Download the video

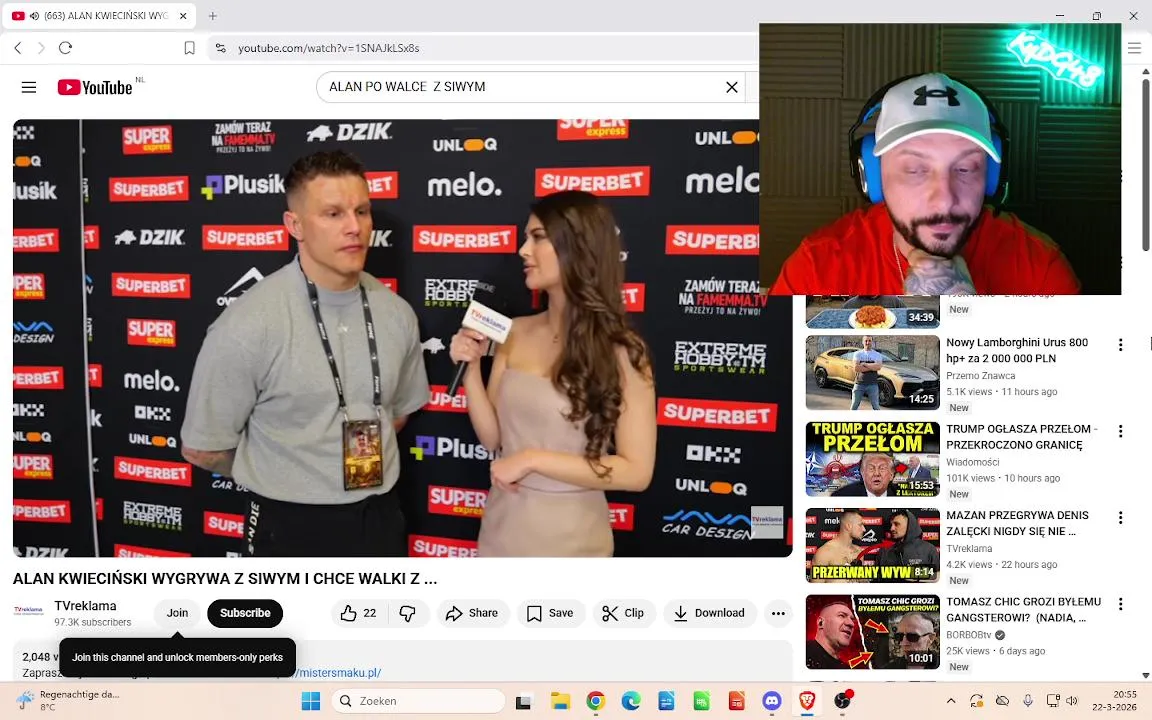point(710,613)
